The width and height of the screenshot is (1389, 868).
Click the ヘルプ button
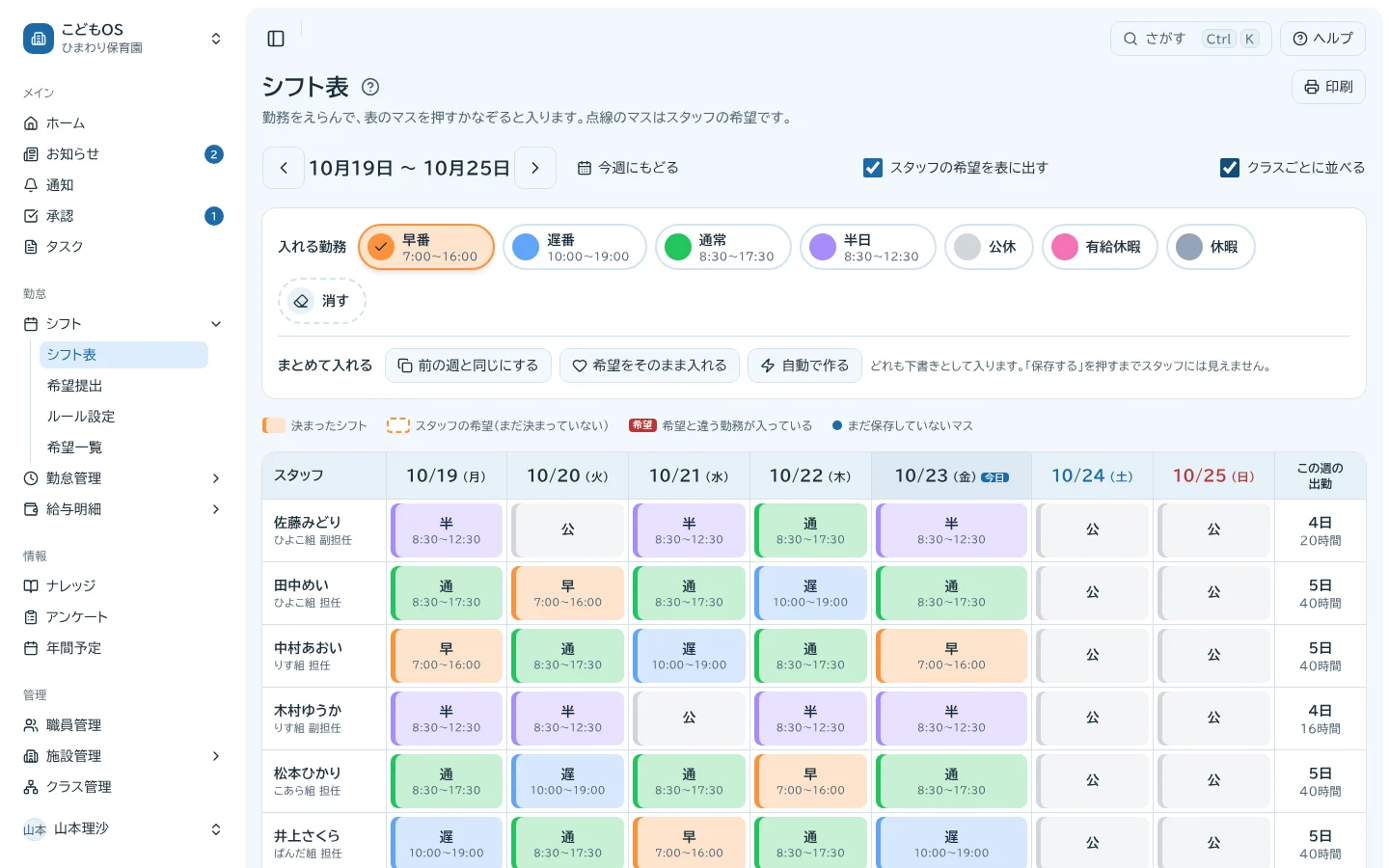click(x=1322, y=39)
